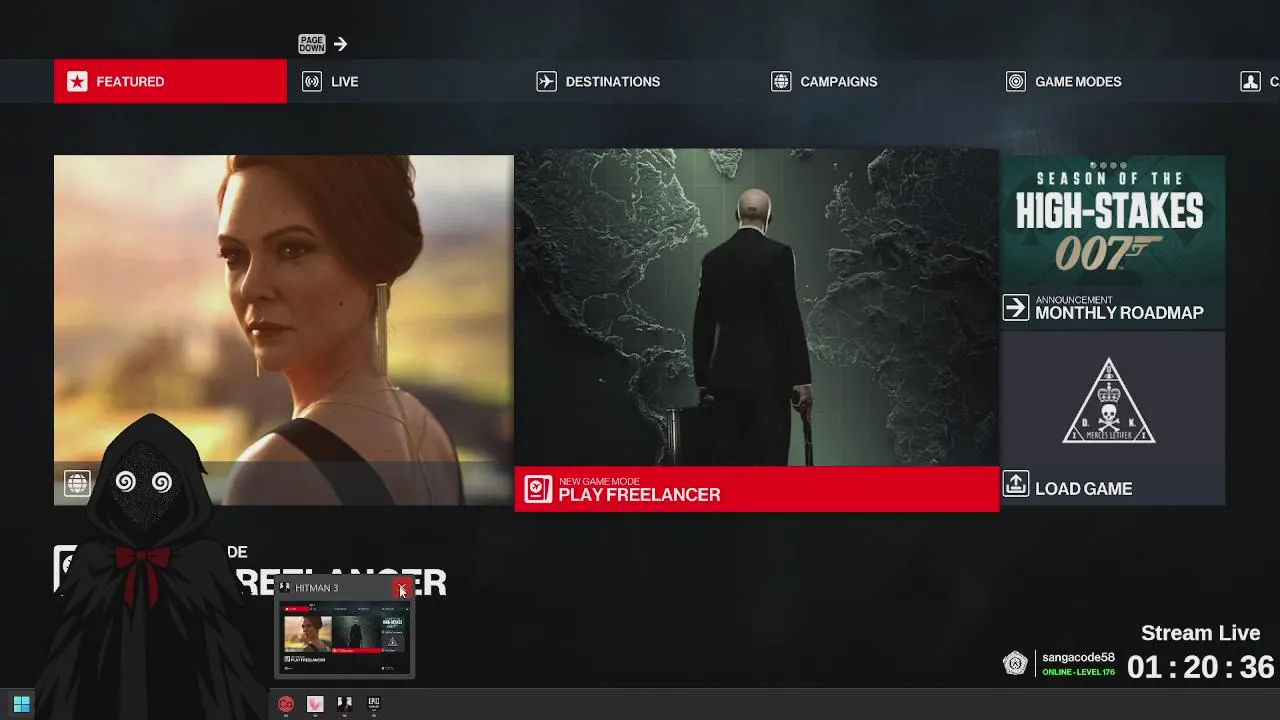Click the carousel dots above High-Stakes title
The width and height of the screenshot is (1280, 720).
(1108, 165)
